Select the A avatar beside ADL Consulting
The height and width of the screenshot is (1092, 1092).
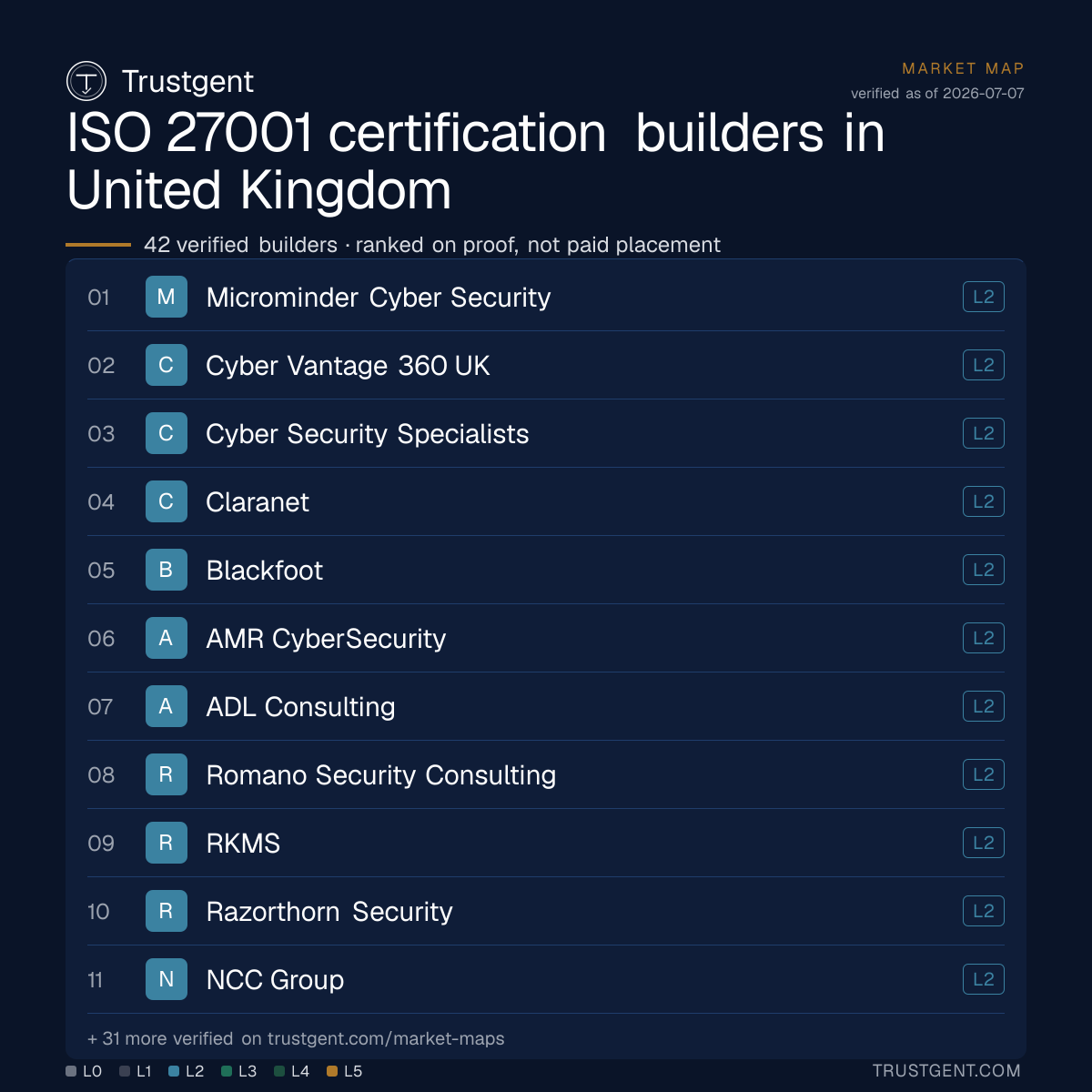[x=167, y=706]
